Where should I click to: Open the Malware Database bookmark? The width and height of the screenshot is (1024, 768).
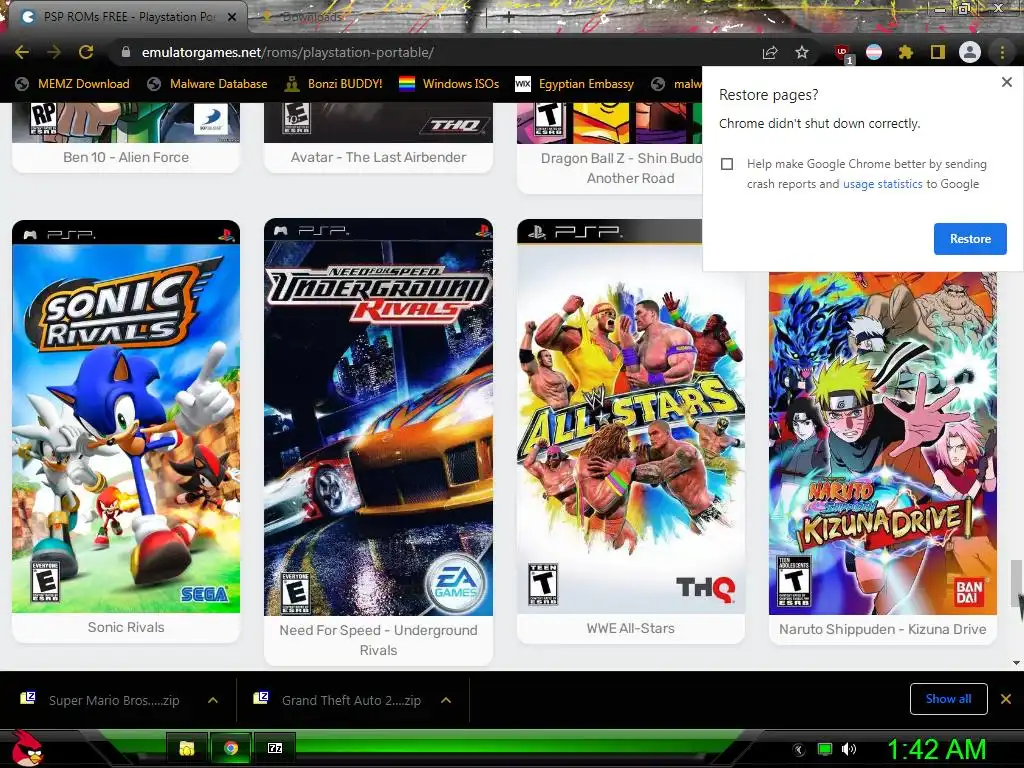[207, 84]
